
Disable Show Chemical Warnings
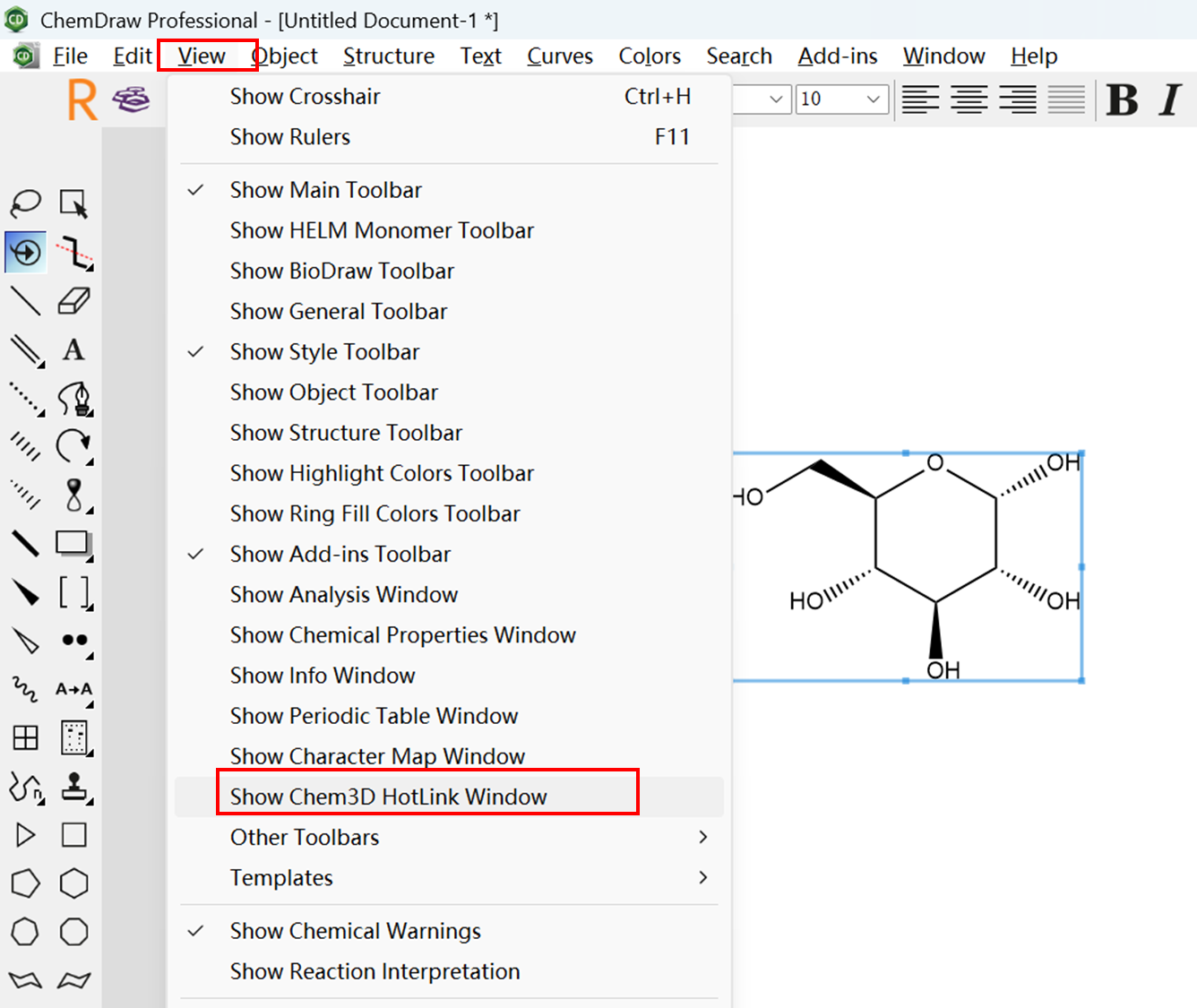(x=356, y=931)
